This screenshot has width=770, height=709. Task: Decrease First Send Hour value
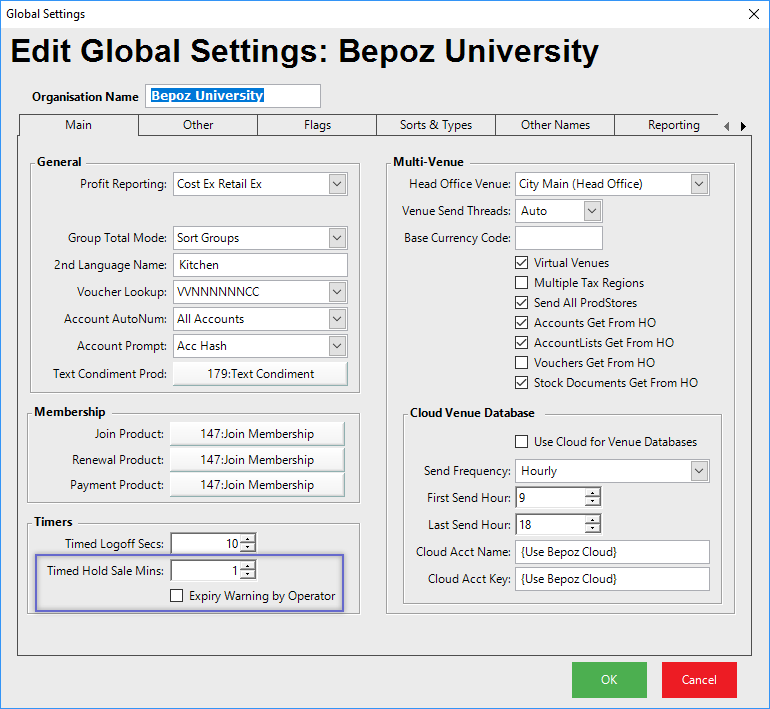pyautogui.click(x=593, y=501)
